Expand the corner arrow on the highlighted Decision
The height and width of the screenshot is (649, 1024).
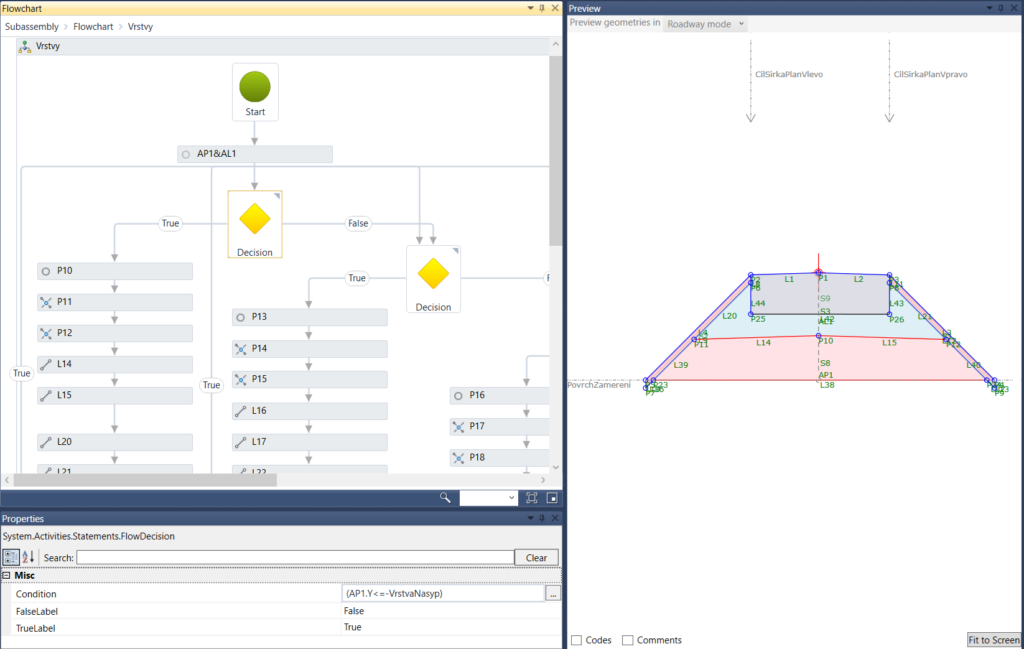point(277,196)
